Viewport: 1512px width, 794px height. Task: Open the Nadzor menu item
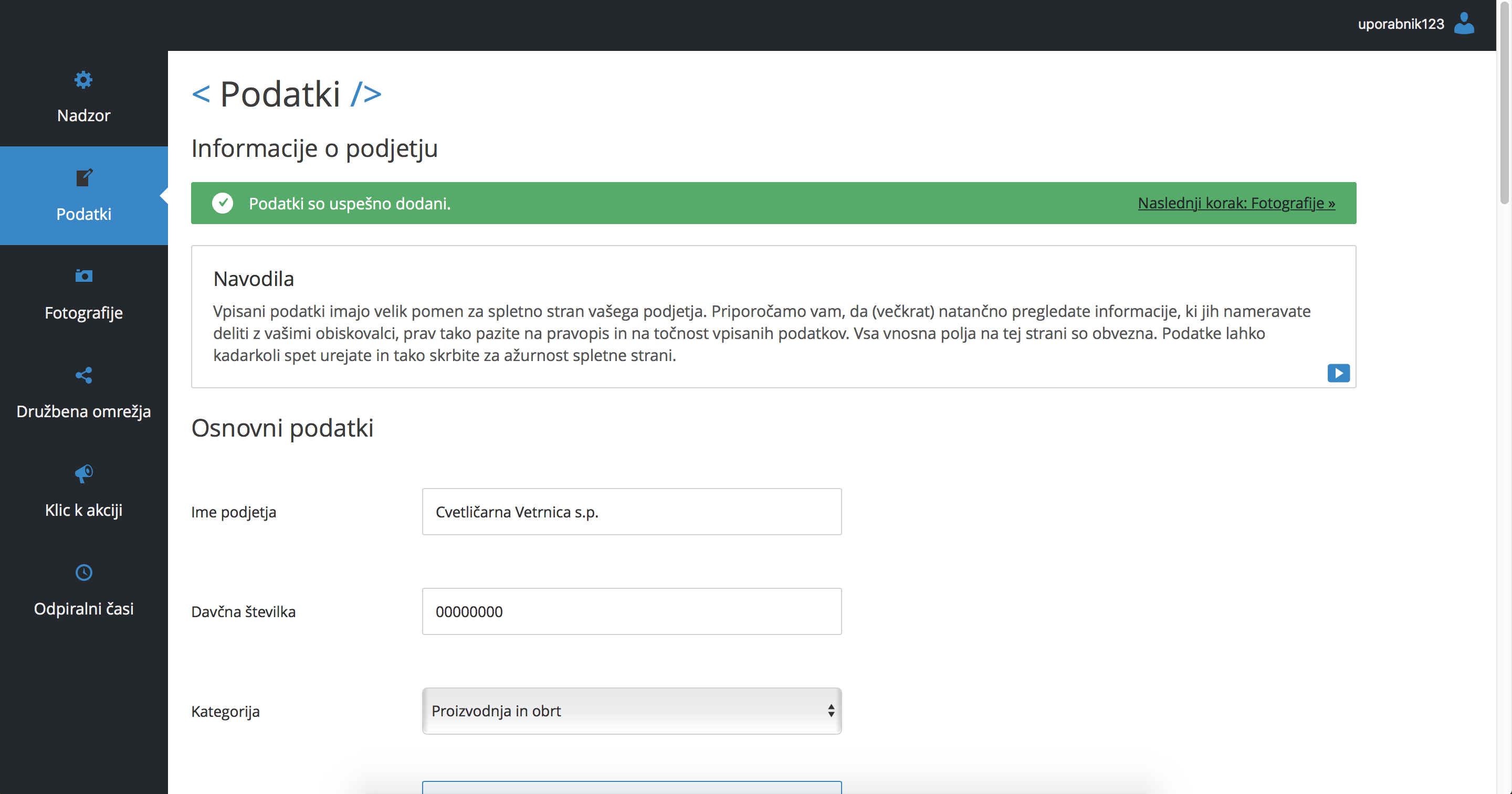tap(84, 98)
